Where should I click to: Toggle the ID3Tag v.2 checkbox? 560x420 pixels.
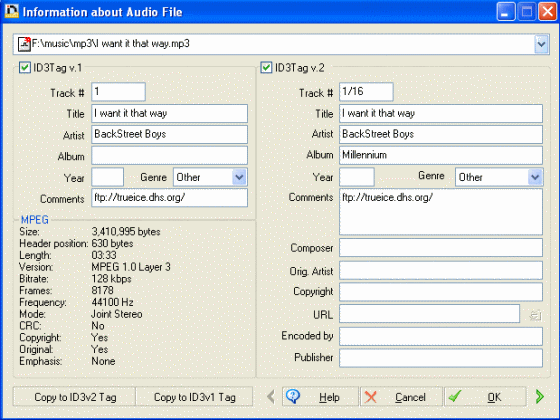pyautogui.click(x=266, y=67)
